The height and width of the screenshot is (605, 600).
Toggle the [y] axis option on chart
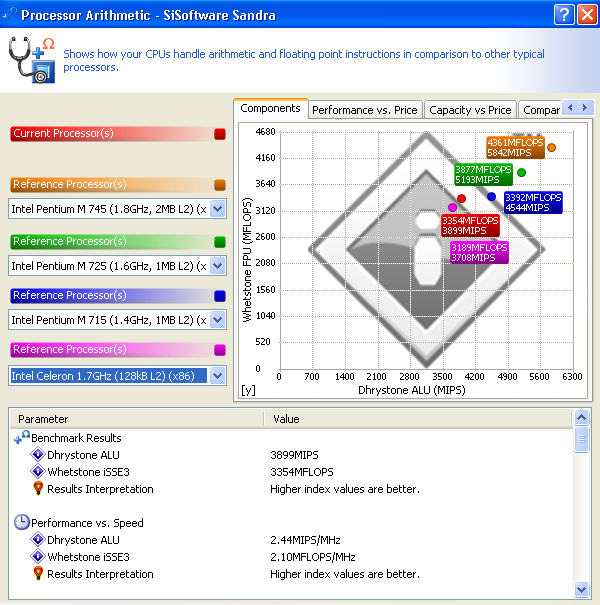pos(248,390)
